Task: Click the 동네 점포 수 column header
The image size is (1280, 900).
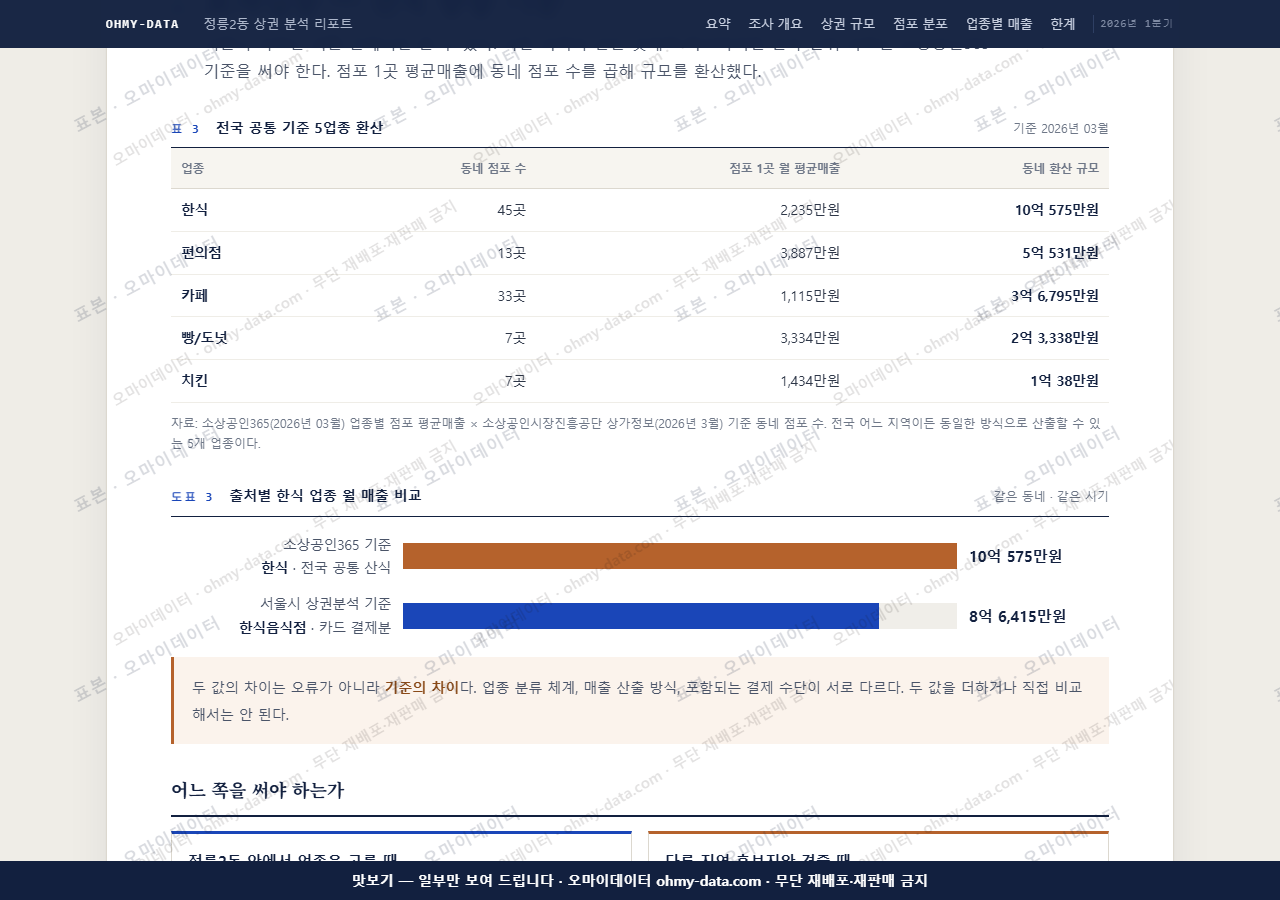Action: 493,168
